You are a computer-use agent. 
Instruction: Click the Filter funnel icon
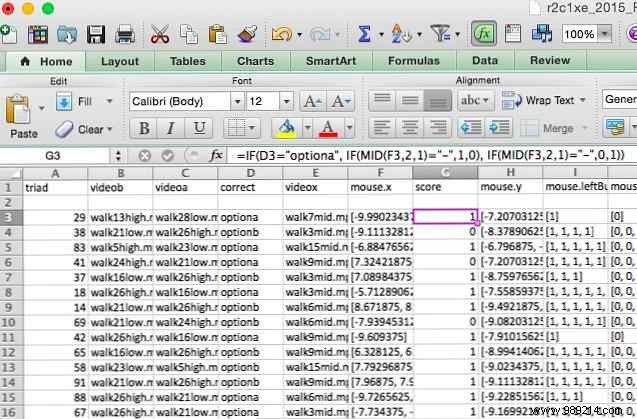[440, 34]
